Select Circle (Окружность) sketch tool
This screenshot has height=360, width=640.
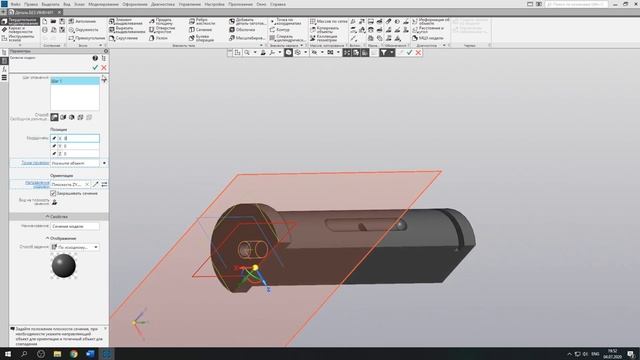point(83,30)
